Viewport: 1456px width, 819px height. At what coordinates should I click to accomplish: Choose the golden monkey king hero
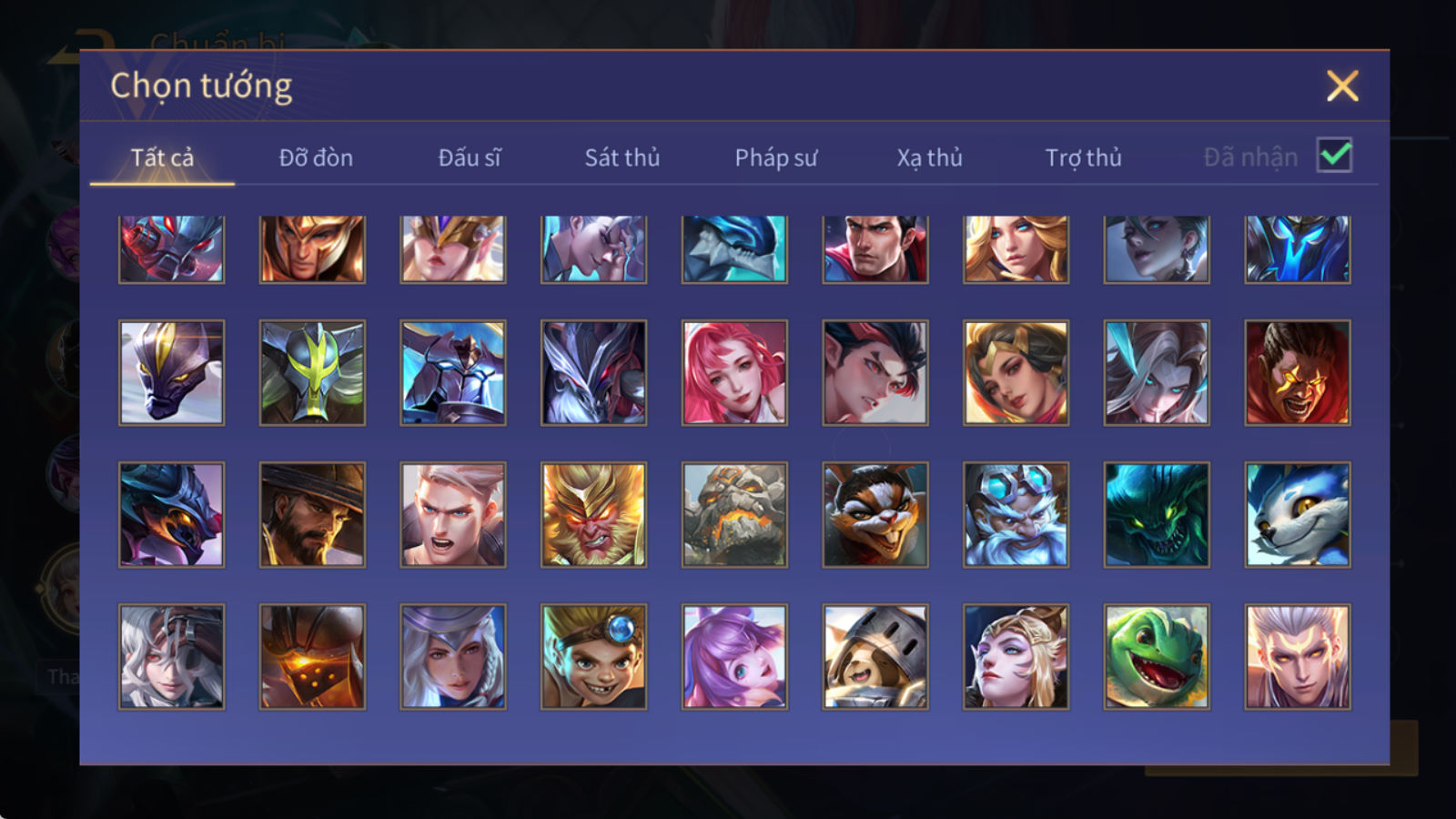pos(593,515)
